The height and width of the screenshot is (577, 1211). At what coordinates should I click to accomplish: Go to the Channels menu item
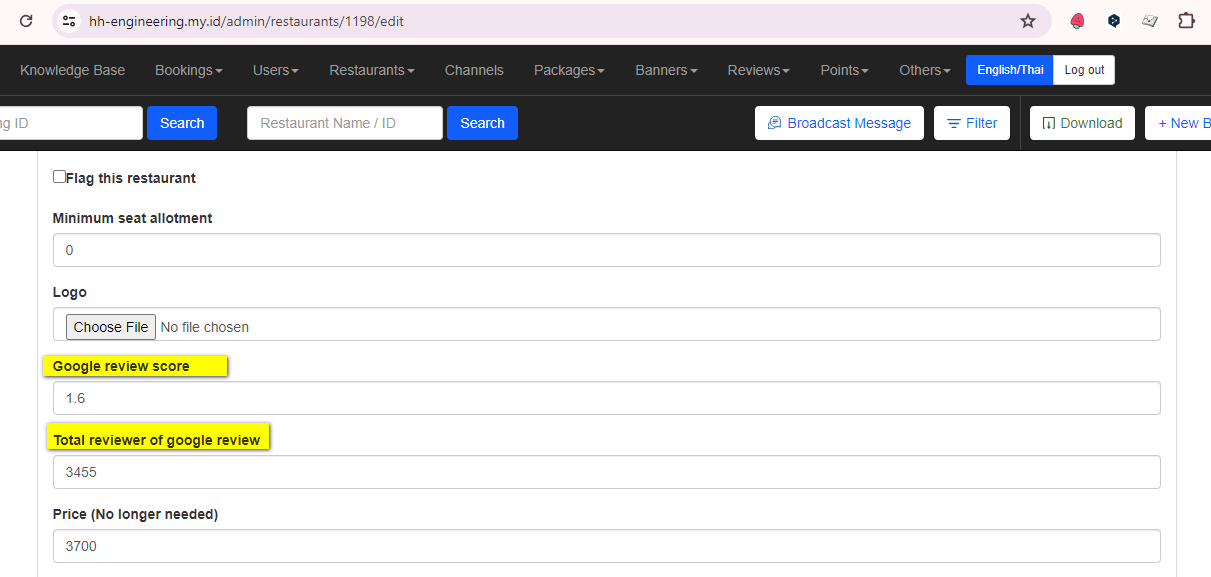tap(474, 70)
